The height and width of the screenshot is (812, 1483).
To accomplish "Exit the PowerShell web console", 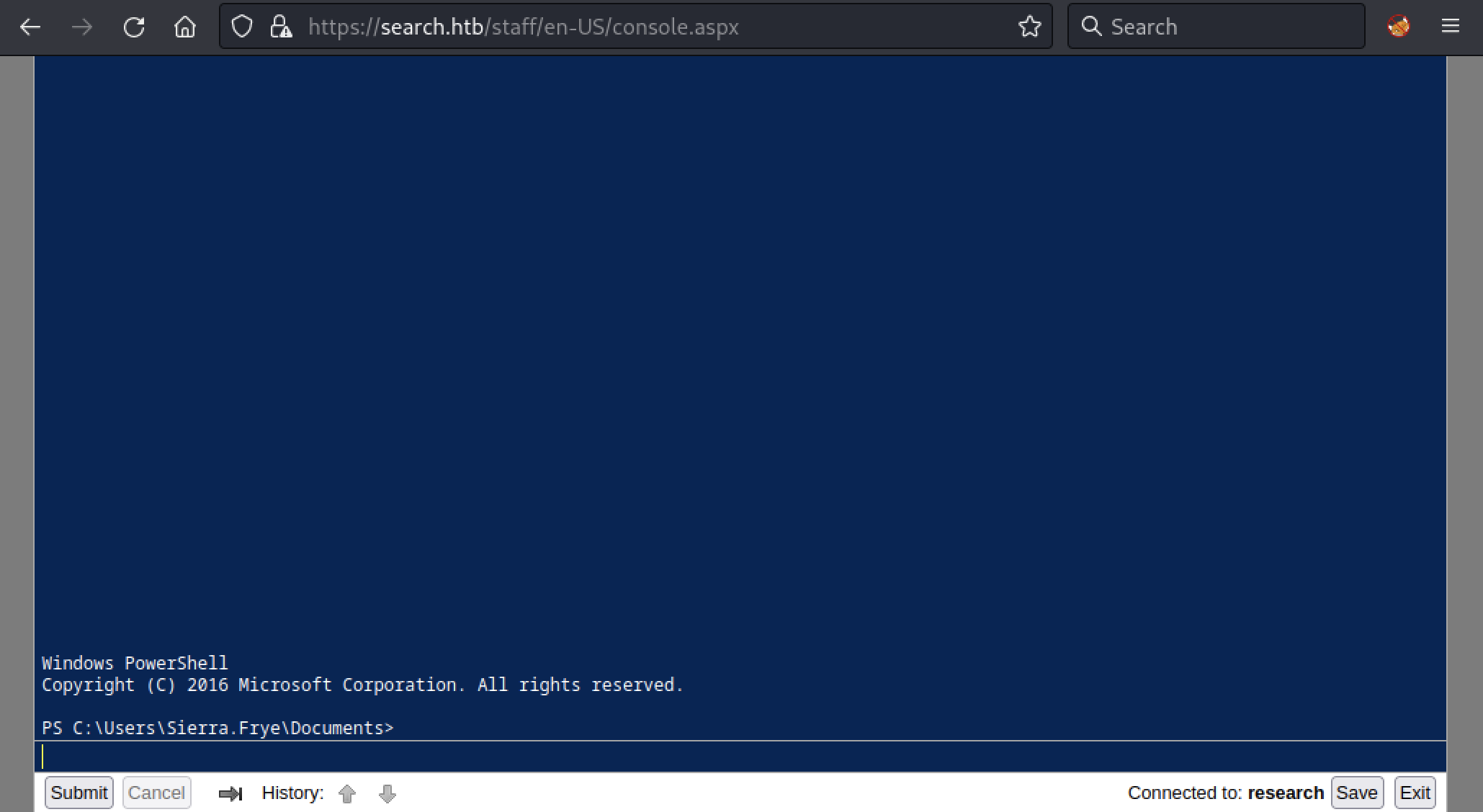I will pos(1415,793).
